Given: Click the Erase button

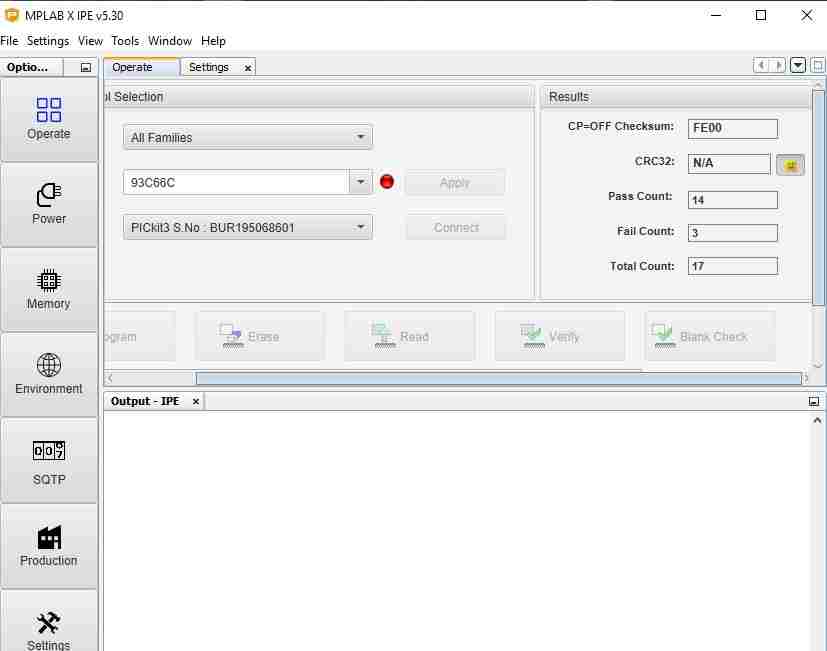Looking at the screenshot, I should (x=259, y=337).
